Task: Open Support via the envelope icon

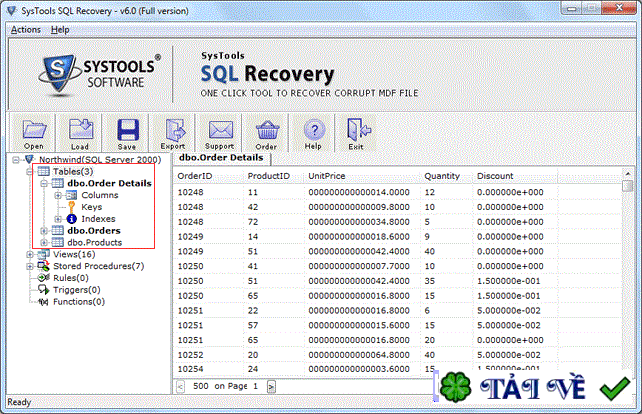Action: pos(220,131)
